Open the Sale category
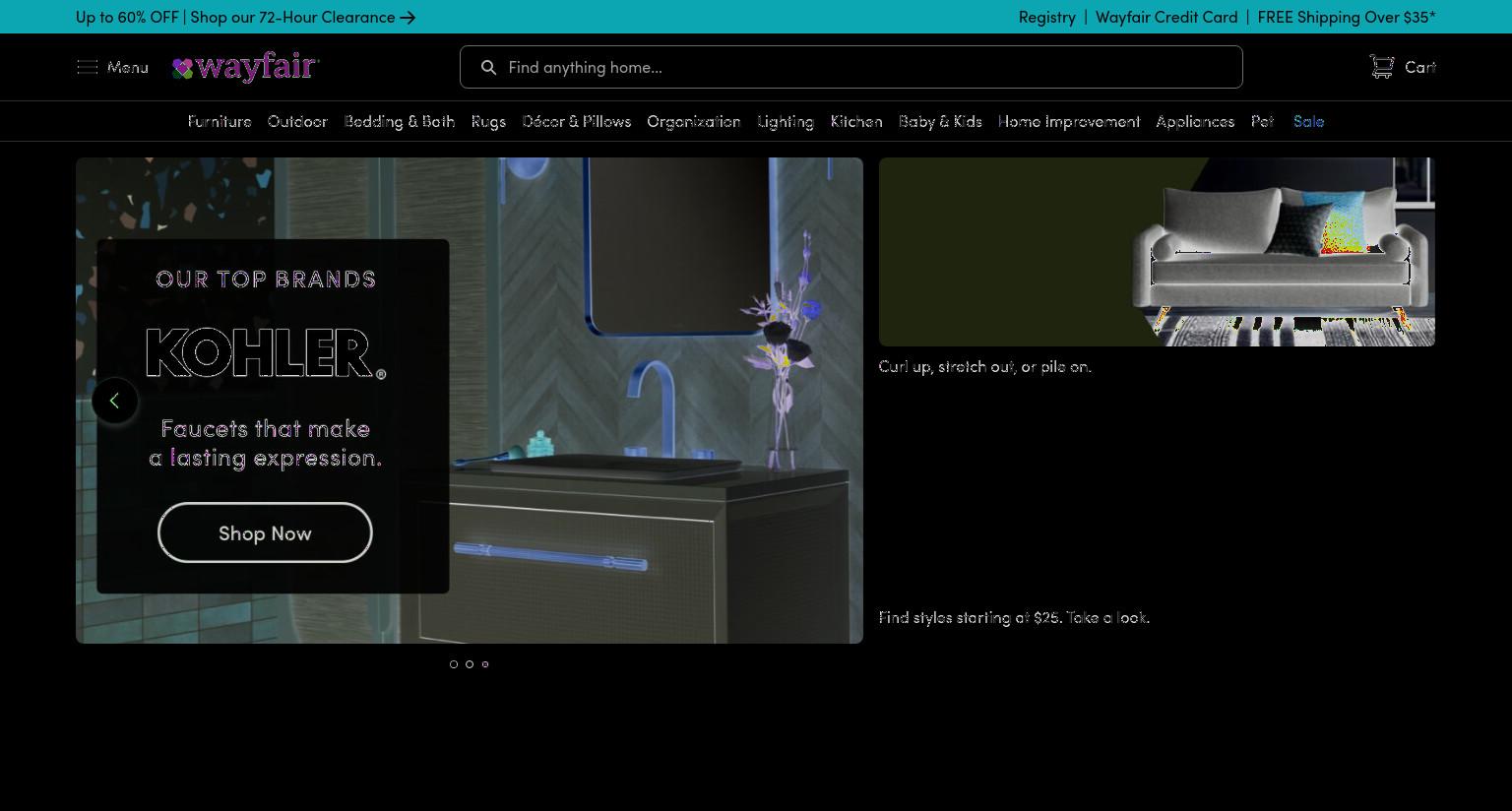This screenshot has height=811, width=1512. (x=1308, y=121)
